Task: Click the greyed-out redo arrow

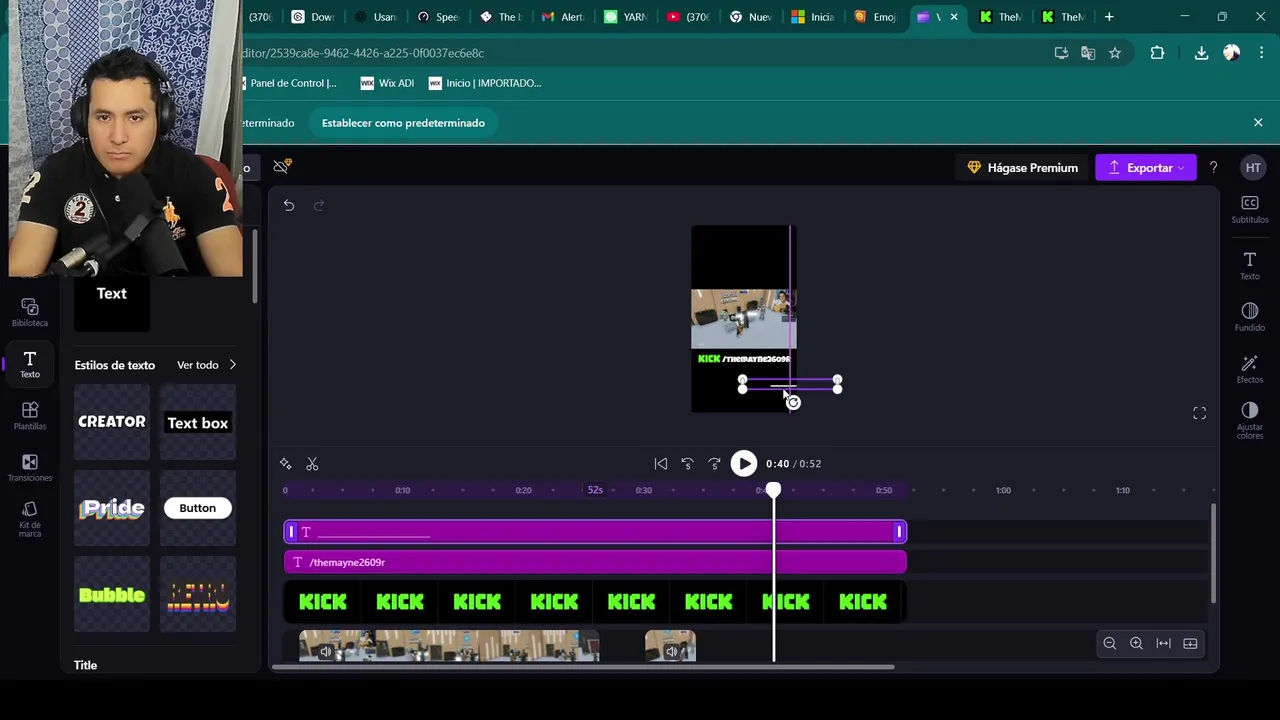Action: pyautogui.click(x=319, y=205)
